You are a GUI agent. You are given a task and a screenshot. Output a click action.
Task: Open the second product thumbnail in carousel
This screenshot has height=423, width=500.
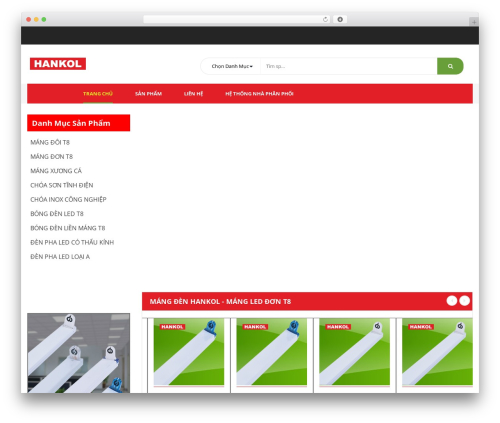[x=272, y=353]
